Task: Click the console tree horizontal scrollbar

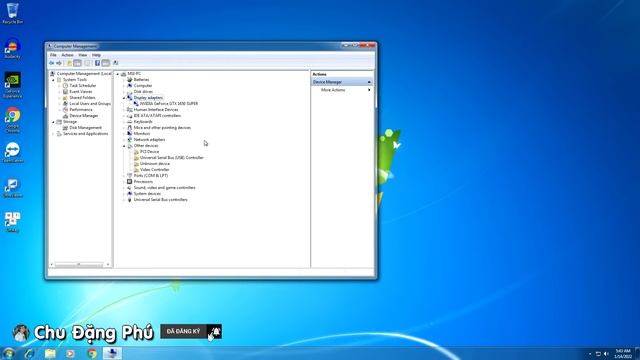Action: [80, 264]
